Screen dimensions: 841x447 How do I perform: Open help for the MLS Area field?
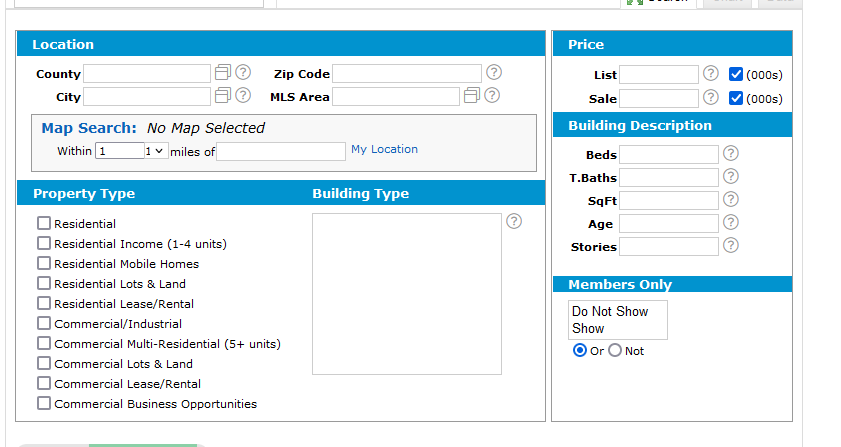[492, 95]
